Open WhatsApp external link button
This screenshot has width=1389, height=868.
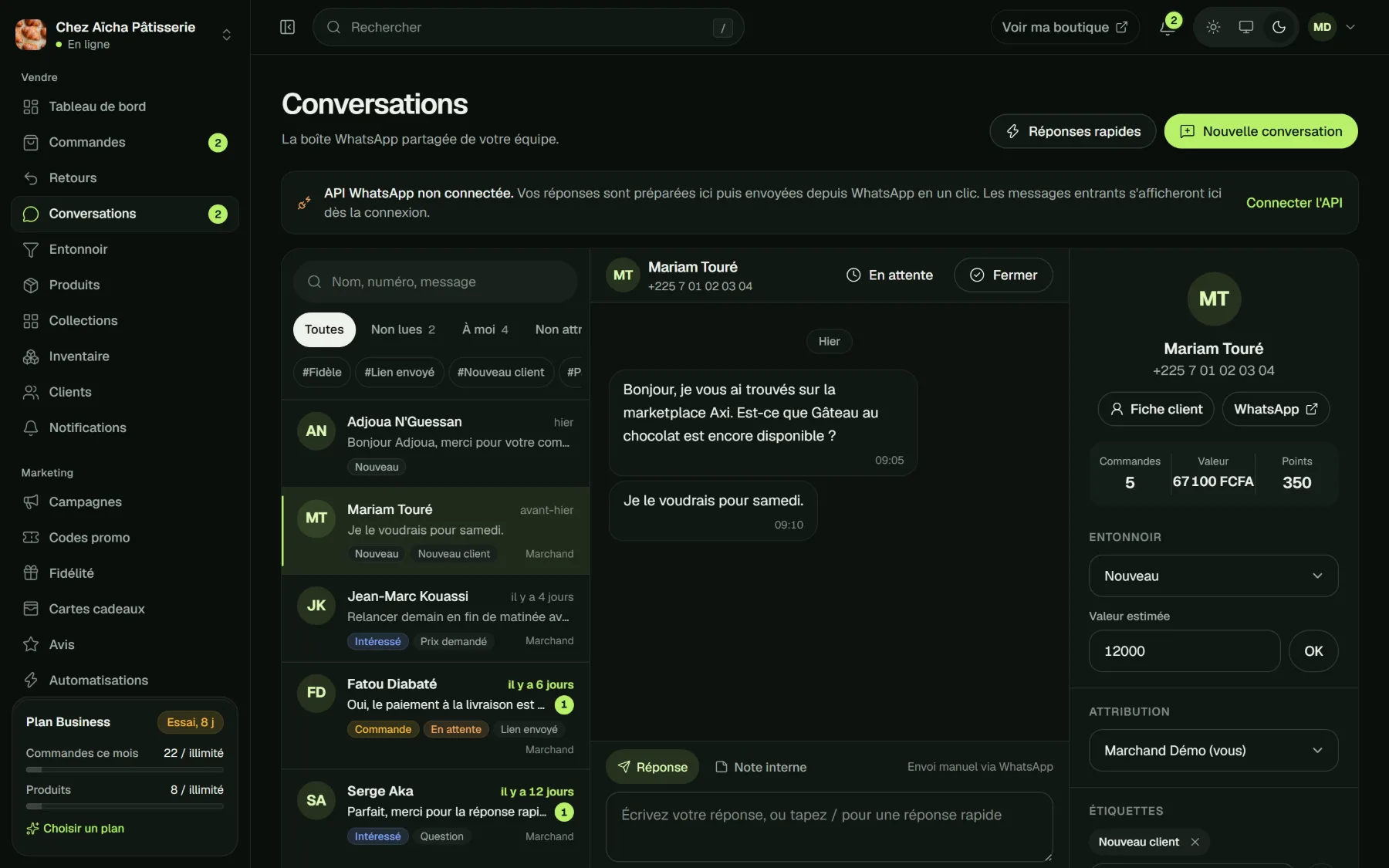tap(1276, 409)
